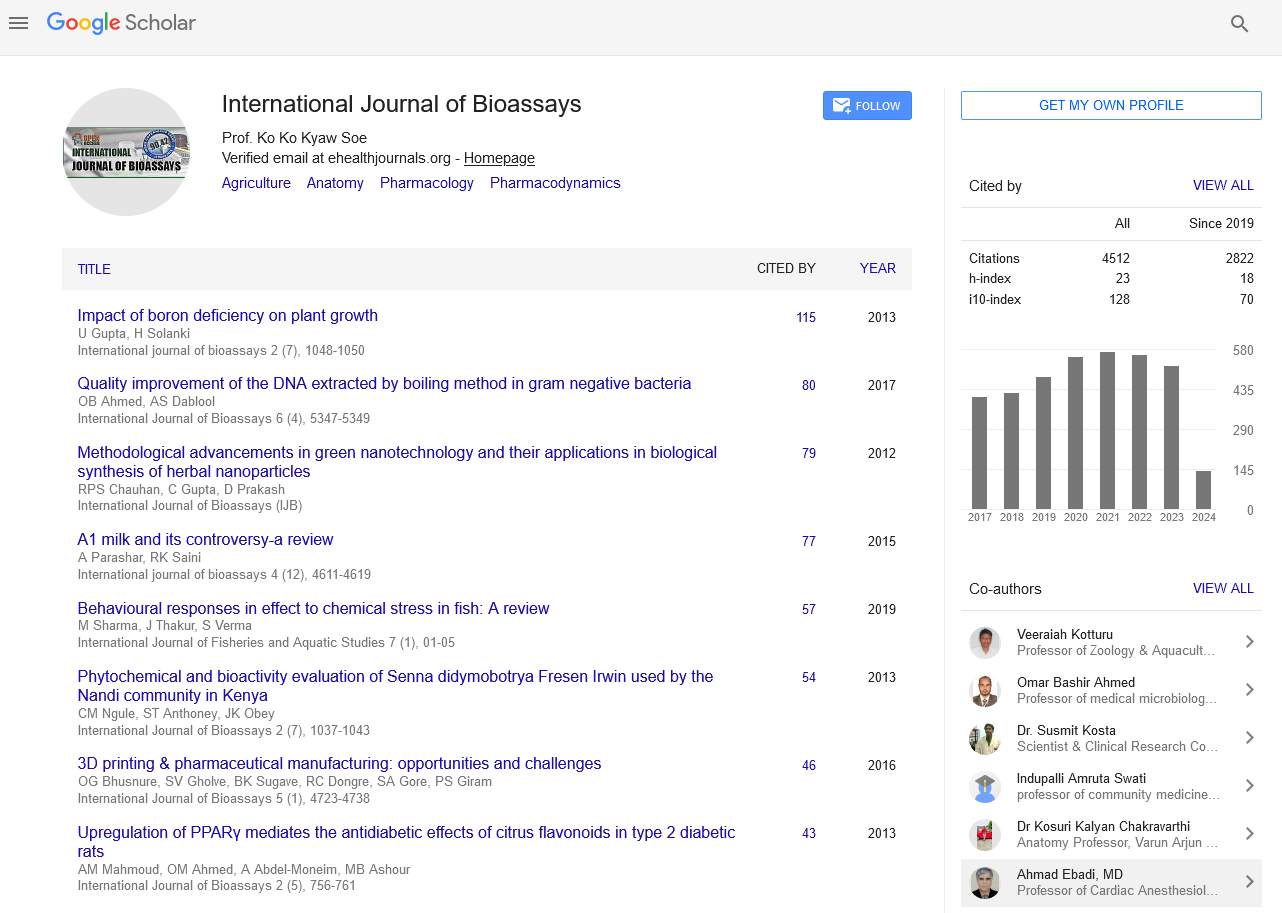The height and width of the screenshot is (913, 1282).
Task: Open citation count 115
Action: coord(806,317)
